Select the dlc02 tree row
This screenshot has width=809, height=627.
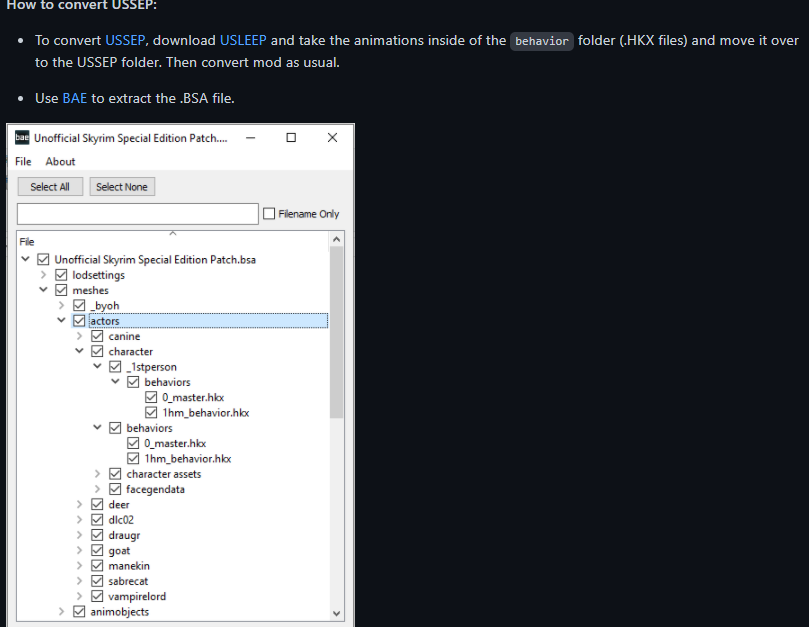coord(121,520)
